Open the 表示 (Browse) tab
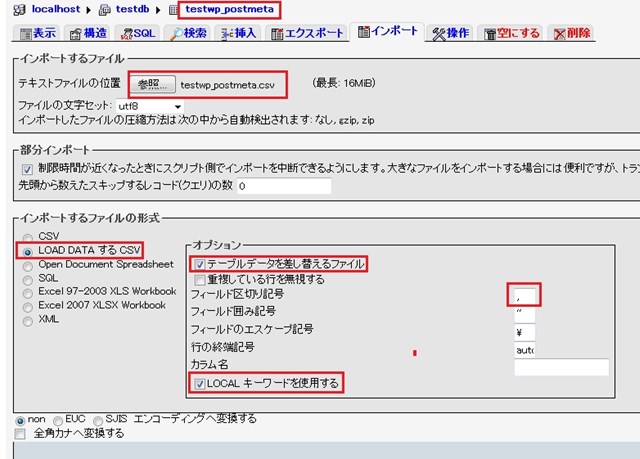The width and height of the screenshot is (640, 459). tap(36, 33)
